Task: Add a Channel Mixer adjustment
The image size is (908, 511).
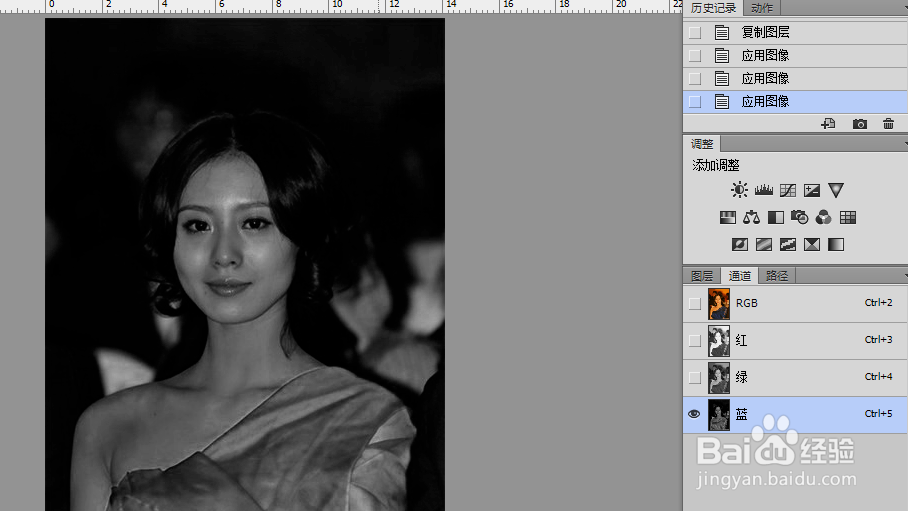Action: 823,218
